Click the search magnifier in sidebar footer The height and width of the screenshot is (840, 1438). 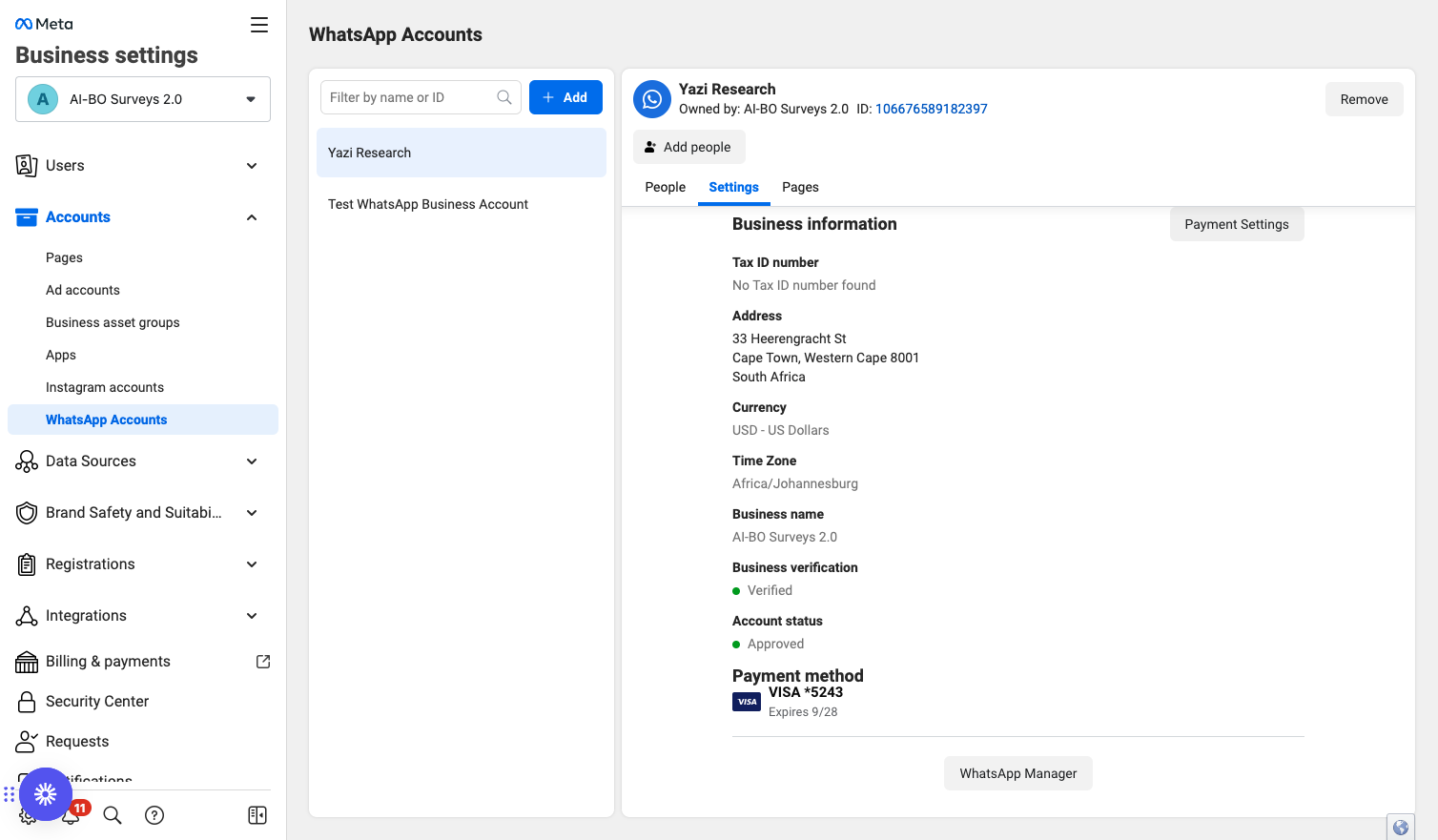[x=113, y=815]
